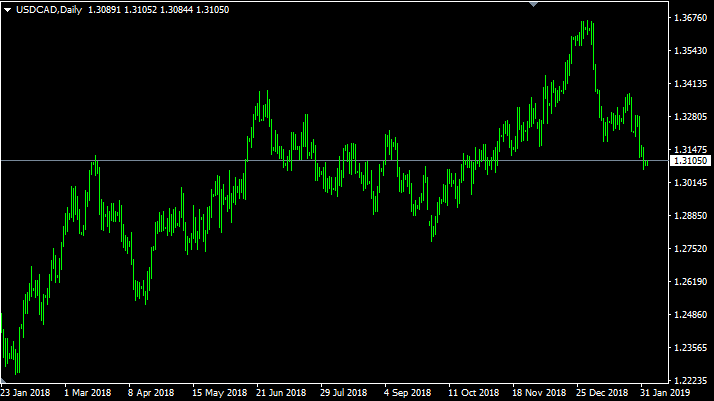Click the 1.36760 price scale label
Image resolution: width=714 pixels, height=401 pixels.
[x=690, y=18]
